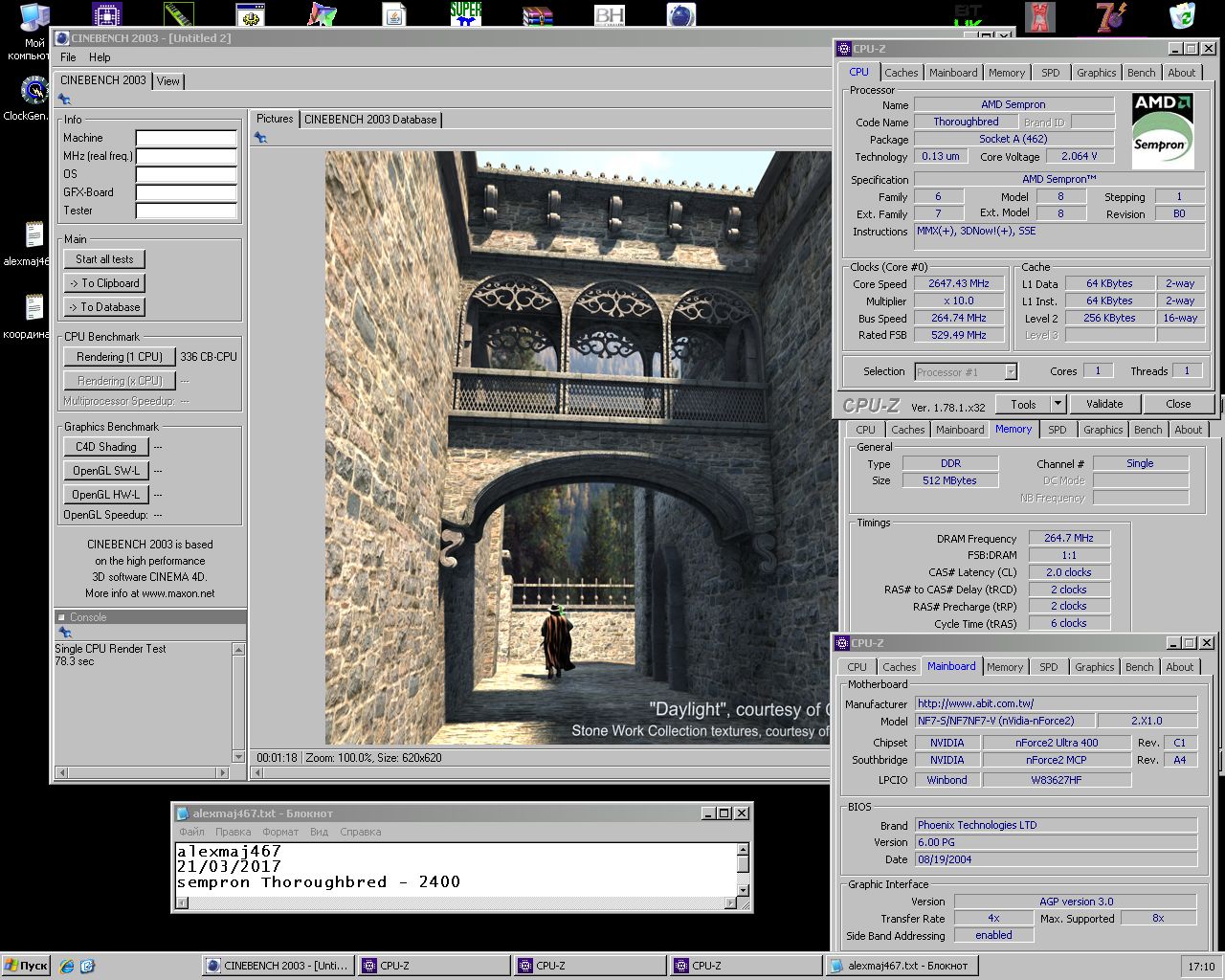Click the SUPER desktop icon
1225x980 pixels.
pyautogui.click(x=465, y=14)
